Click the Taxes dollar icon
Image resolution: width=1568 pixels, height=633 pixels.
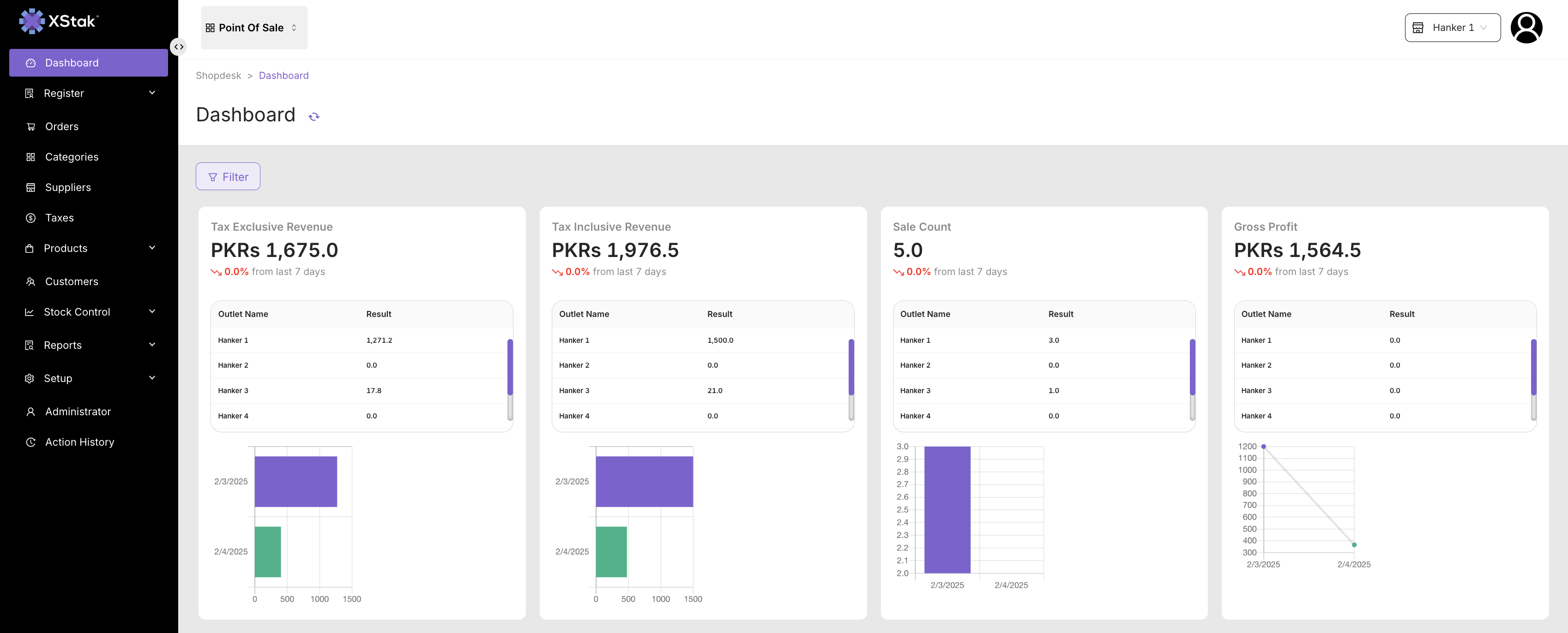click(30, 218)
